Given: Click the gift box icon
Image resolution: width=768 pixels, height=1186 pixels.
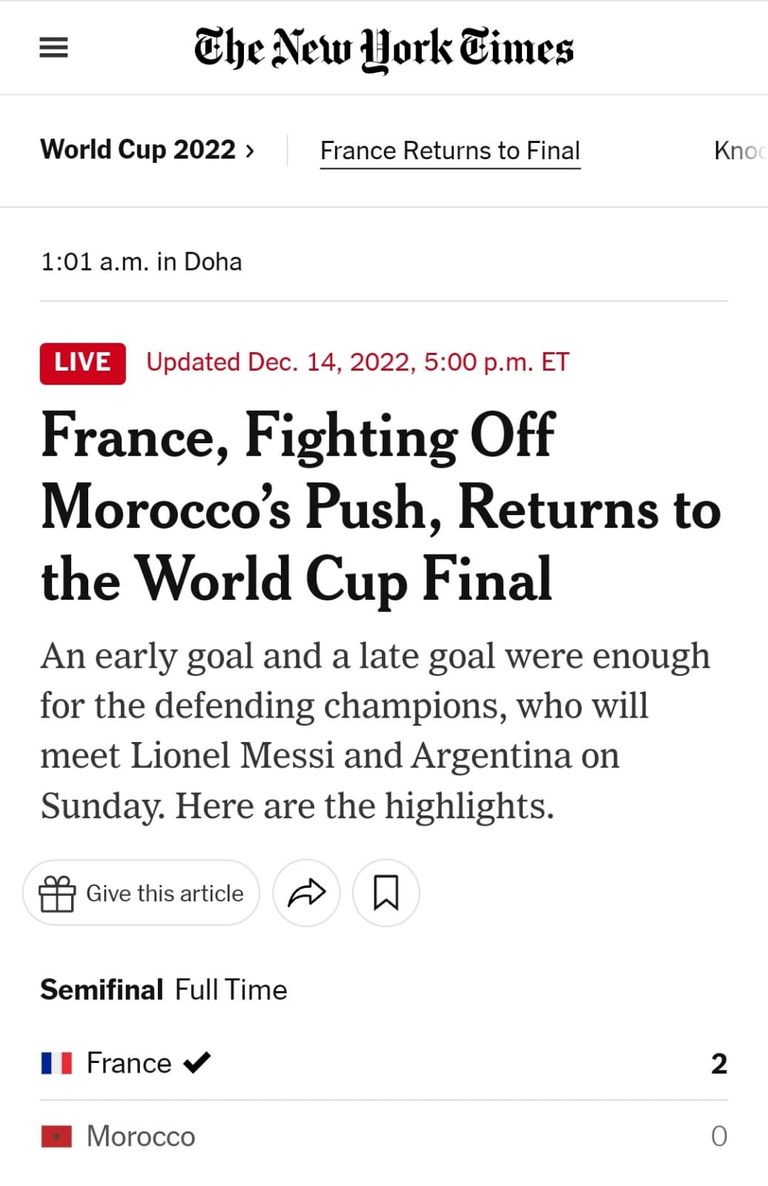Looking at the screenshot, I should 57,893.
